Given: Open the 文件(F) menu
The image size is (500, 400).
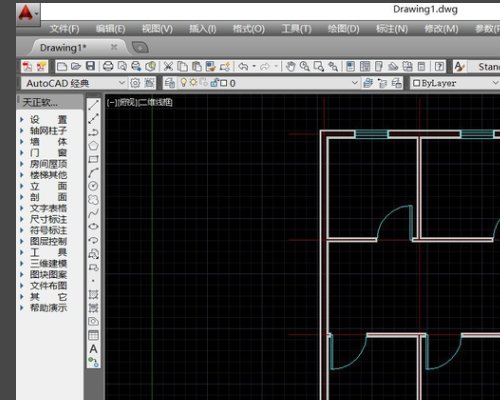Looking at the screenshot, I should pos(64,29).
